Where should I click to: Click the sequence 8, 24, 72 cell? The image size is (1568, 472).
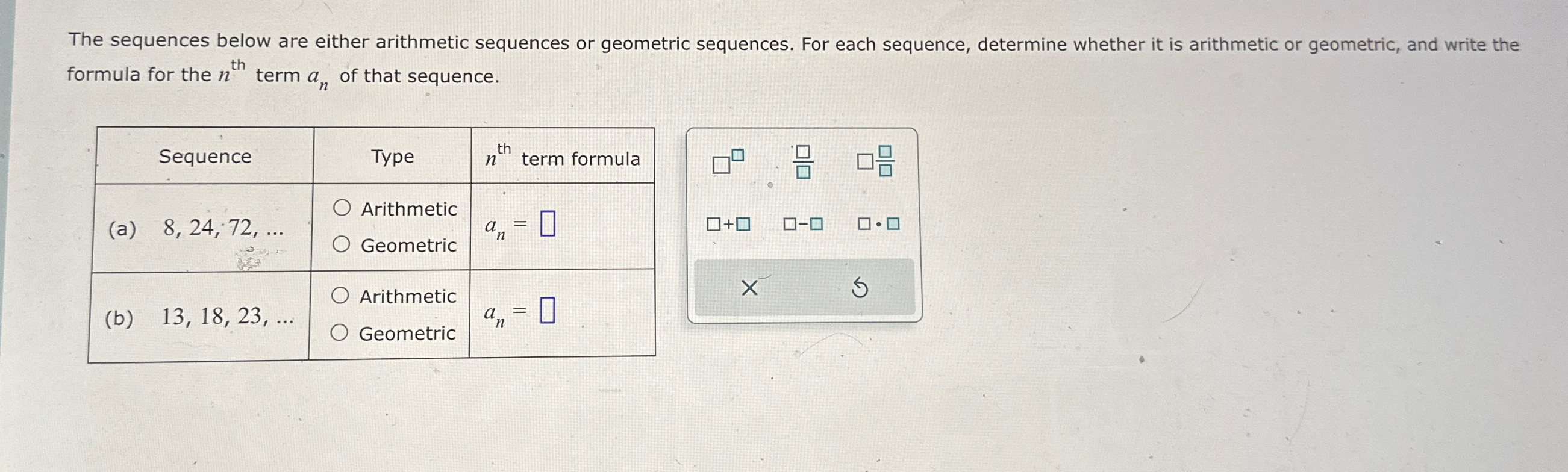(x=202, y=228)
